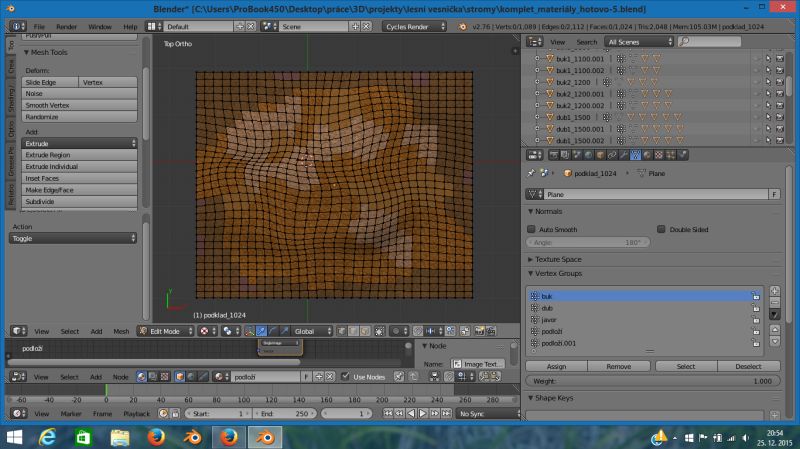Click the Start frame field
Screen dimensions: 800x449
(x=218, y=414)
